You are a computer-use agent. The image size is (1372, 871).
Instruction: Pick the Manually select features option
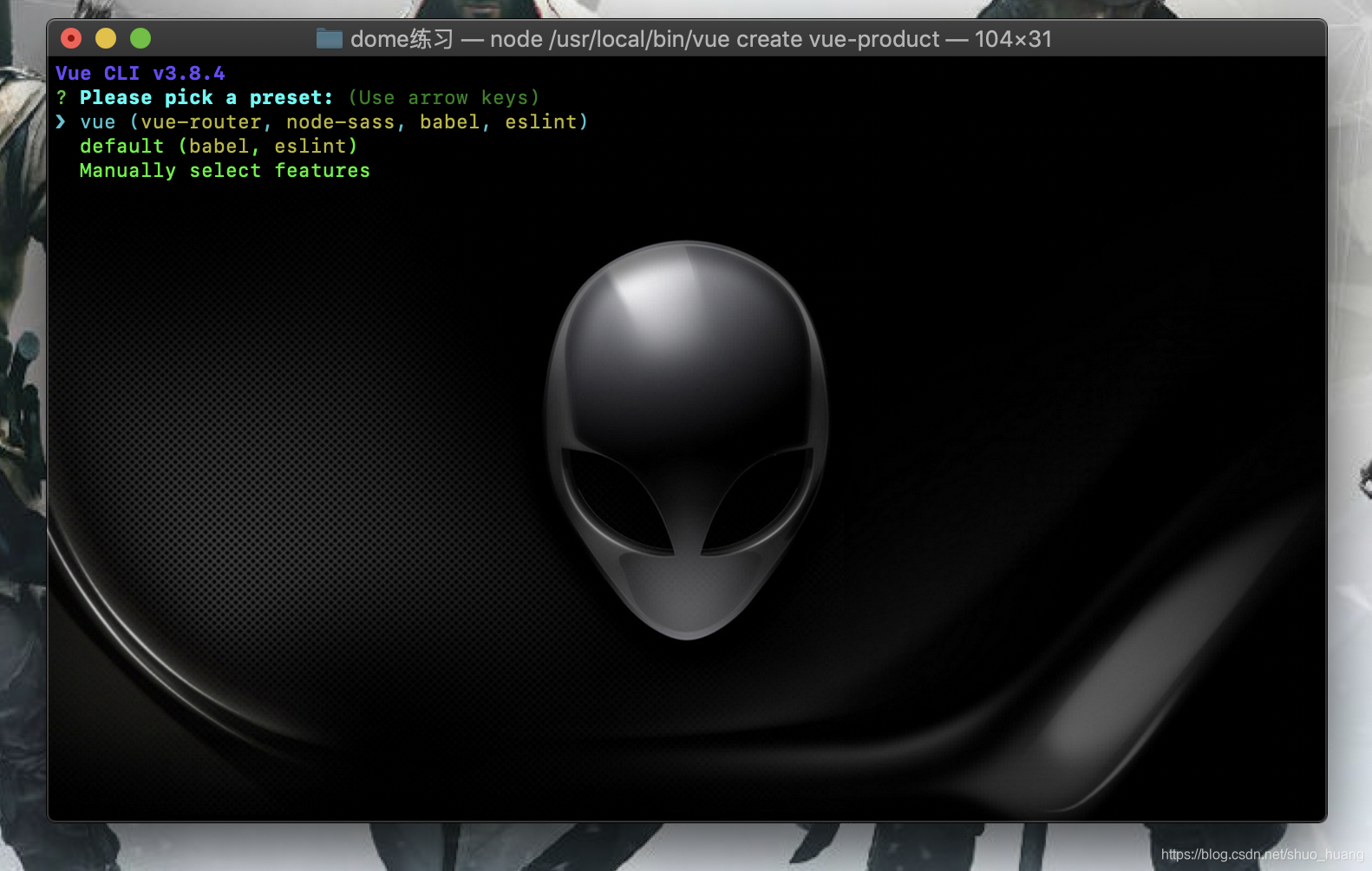coord(225,171)
